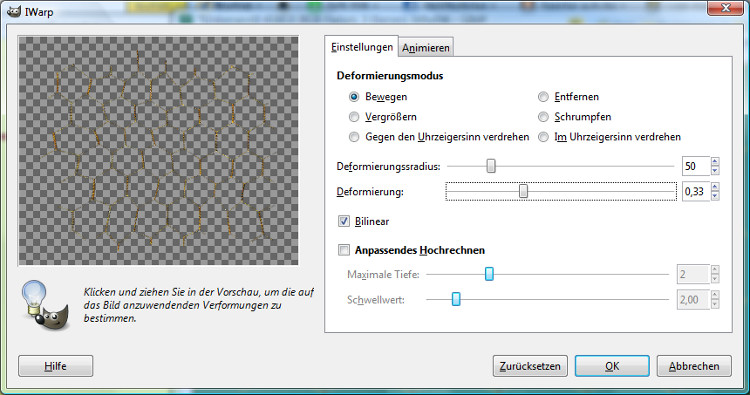
Task: Select Im Uhrzeigersinn verdrehen option
Action: point(543,137)
